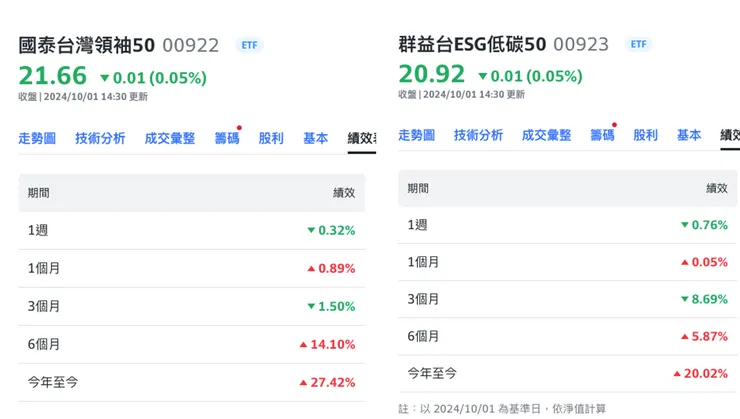Click 1個月 row label in 00923 table
The width and height of the screenshot is (740, 419).
[423, 262]
